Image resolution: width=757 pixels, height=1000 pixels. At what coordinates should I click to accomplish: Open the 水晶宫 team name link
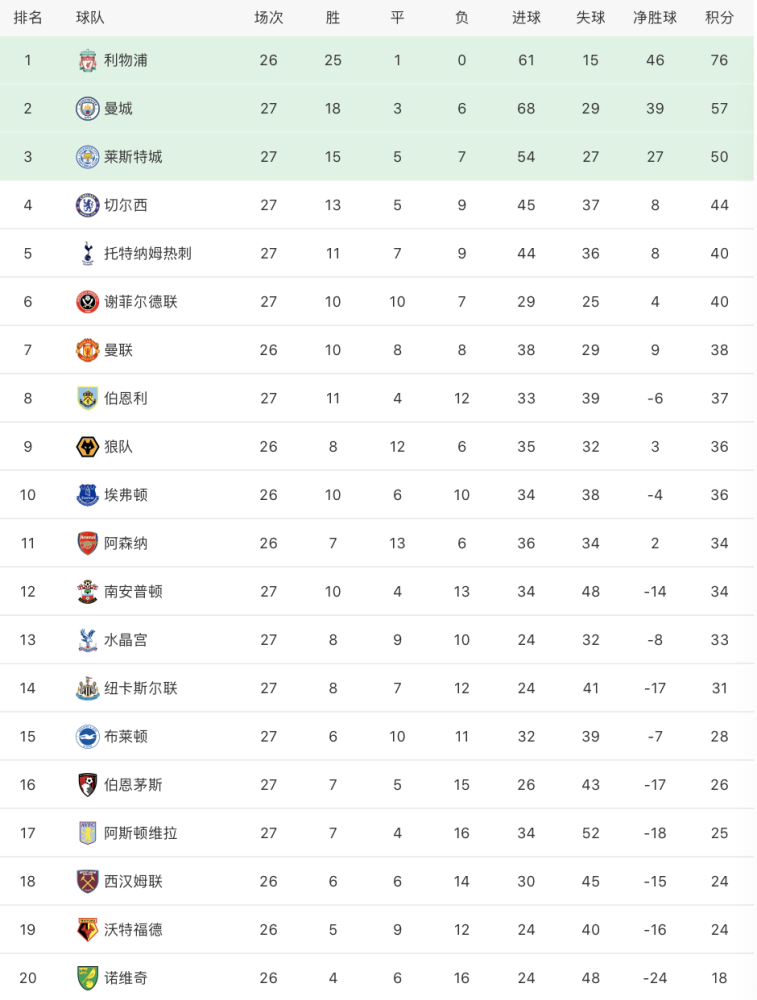point(126,640)
